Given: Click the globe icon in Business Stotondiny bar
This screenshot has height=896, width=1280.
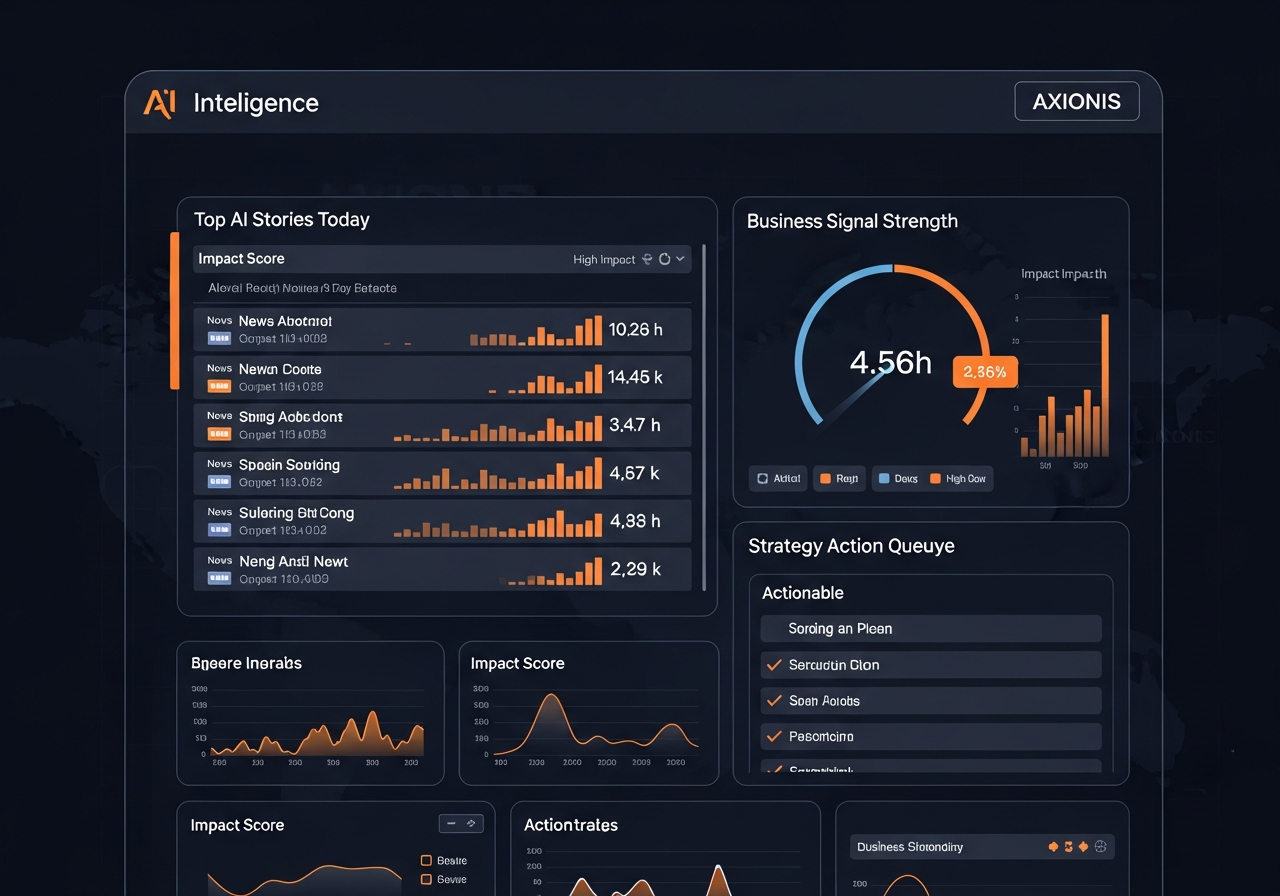Looking at the screenshot, I should click(1101, 846).
